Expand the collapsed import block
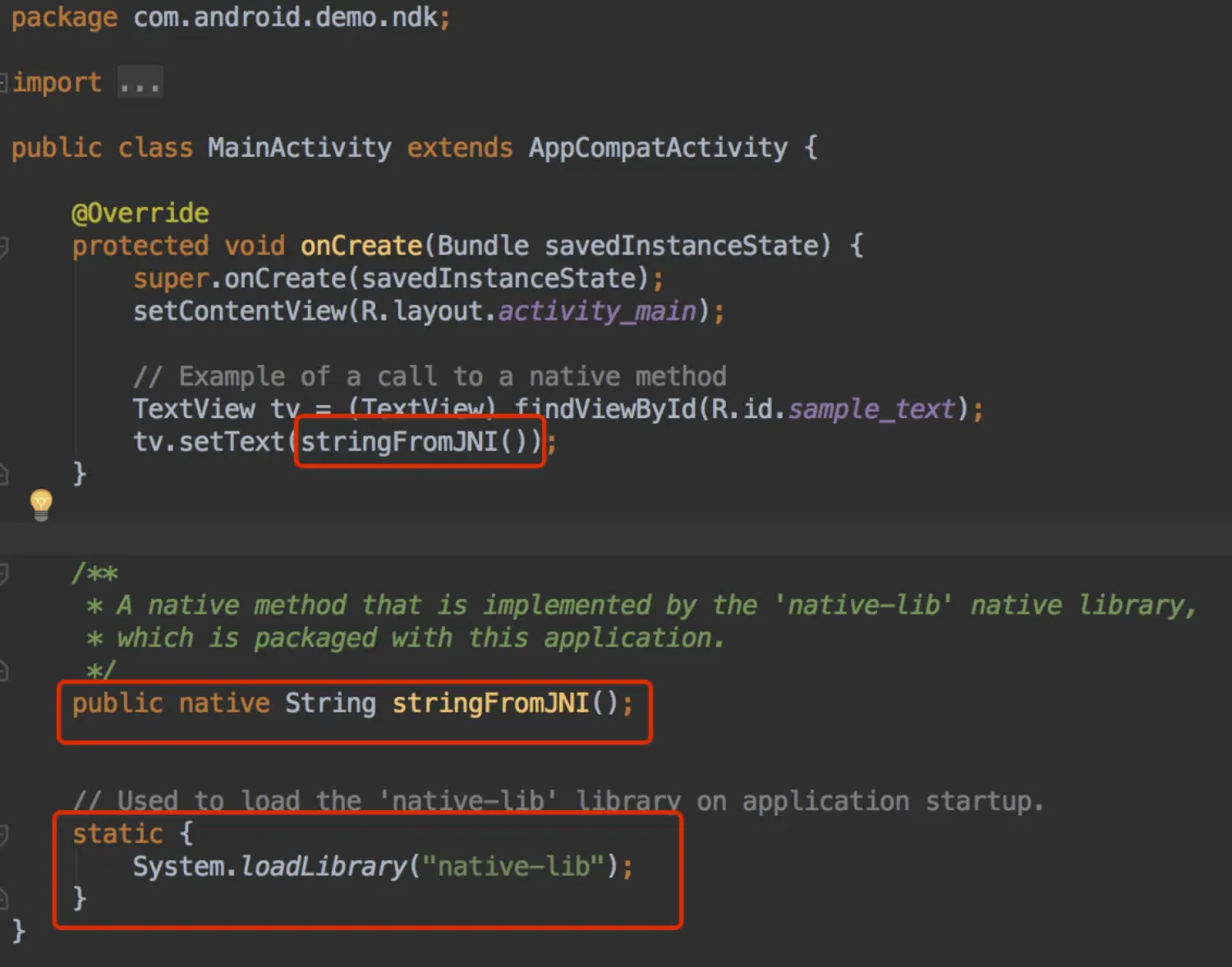 point(3,82)
